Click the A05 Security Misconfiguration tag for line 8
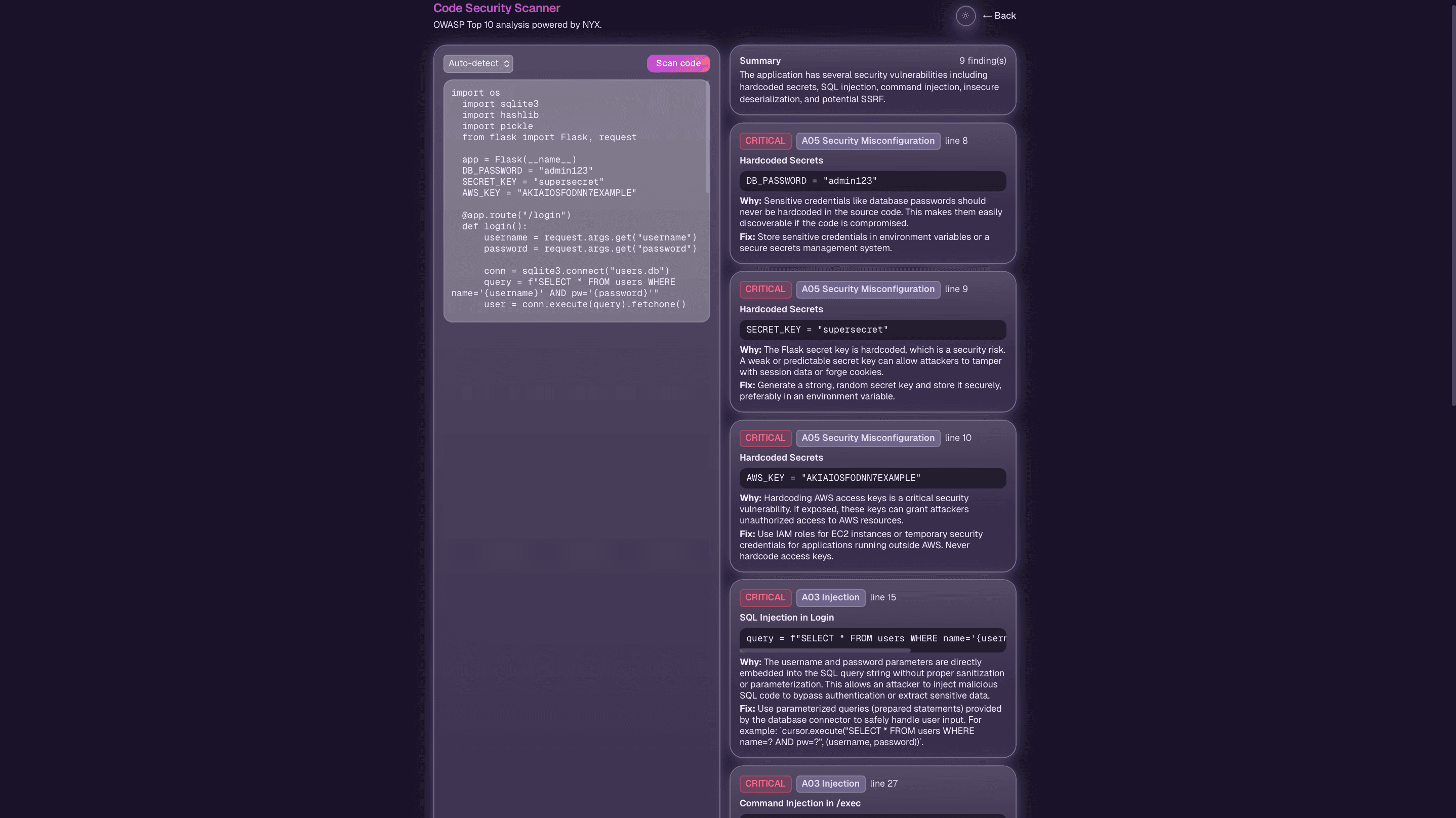Viewport: 1456px width, 818px height. pyautogui.click(x=868, y=141)
